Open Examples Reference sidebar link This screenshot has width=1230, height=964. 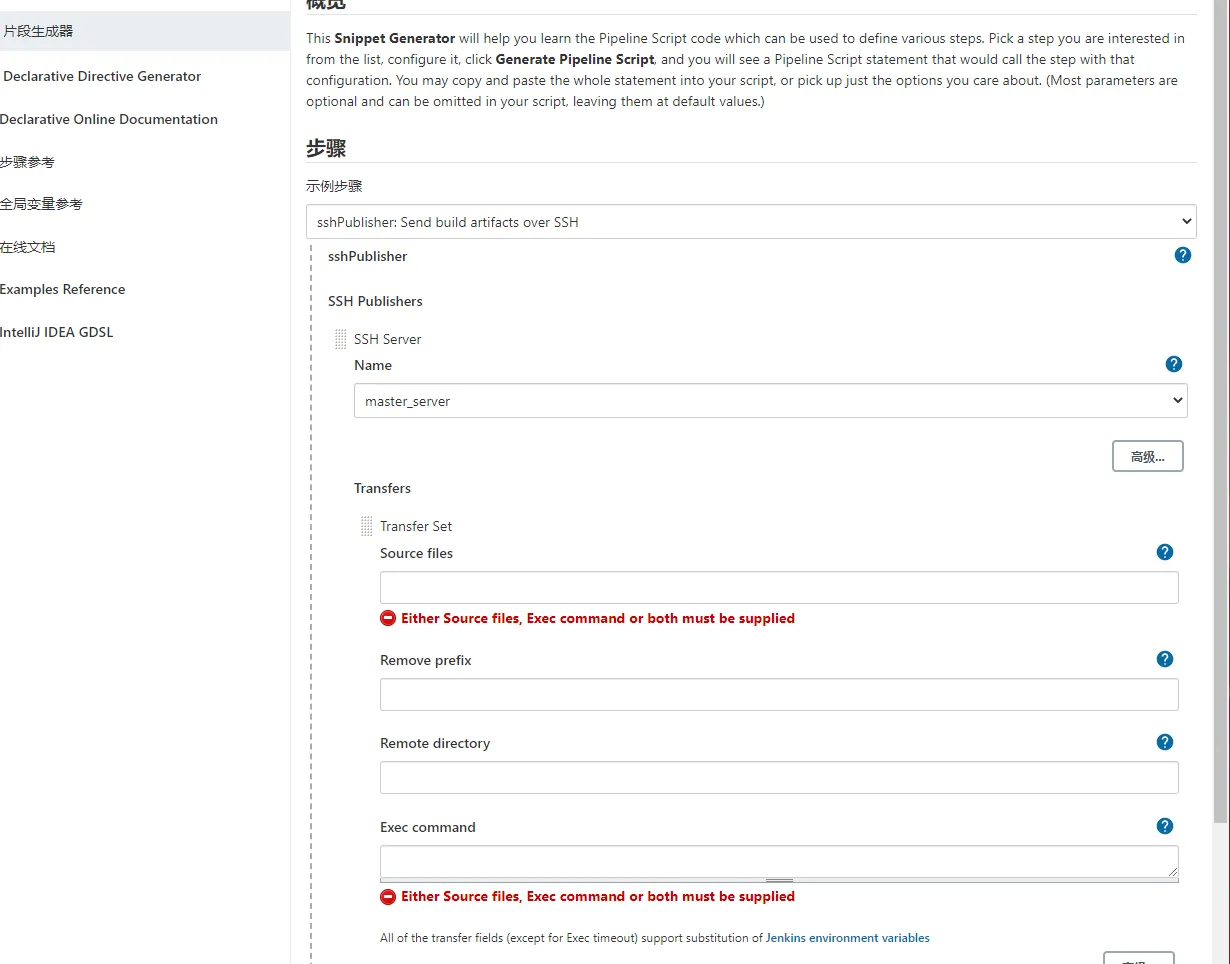tap(63, 289)
